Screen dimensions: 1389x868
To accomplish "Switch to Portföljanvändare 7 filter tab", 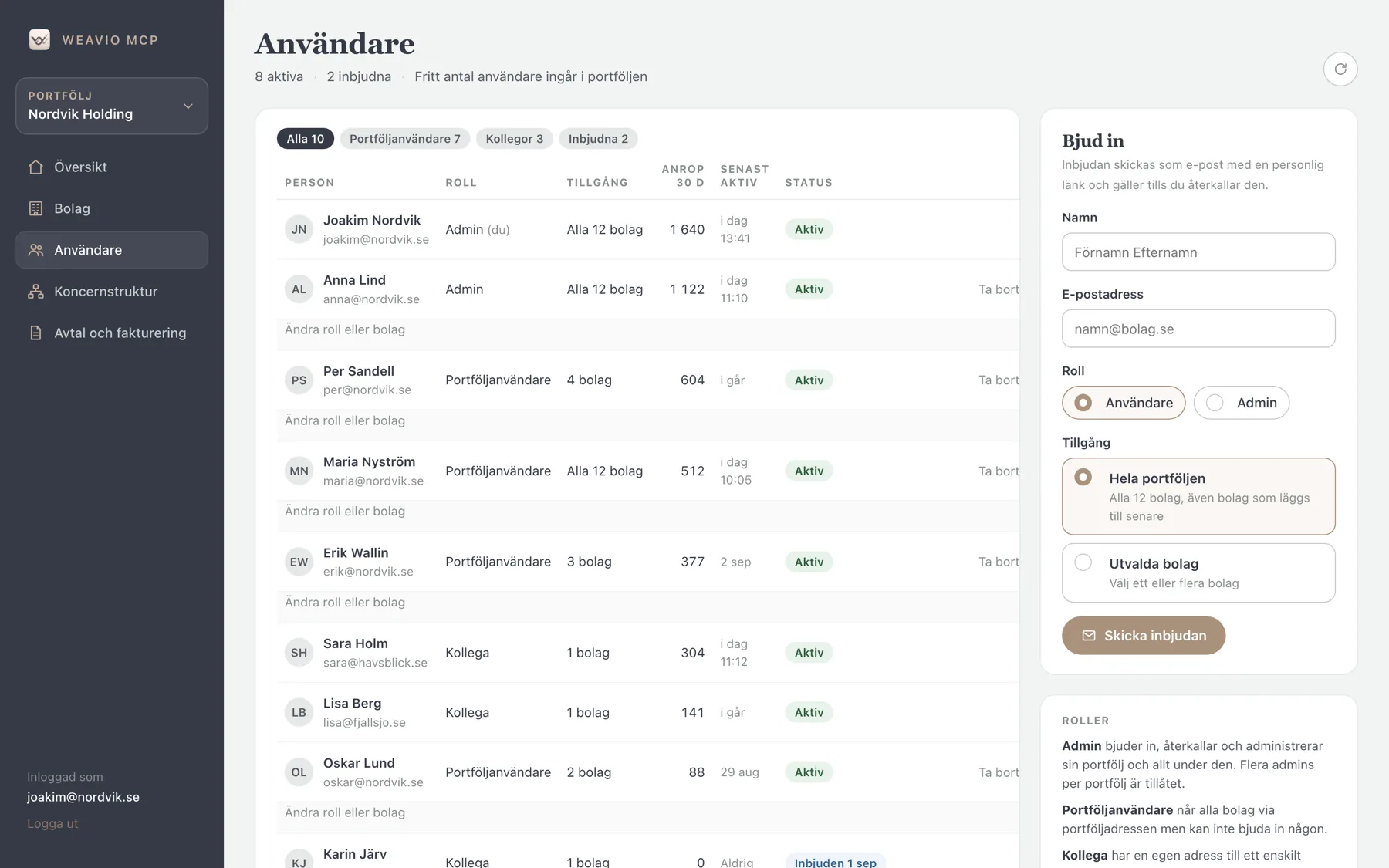I will [405, 139].
